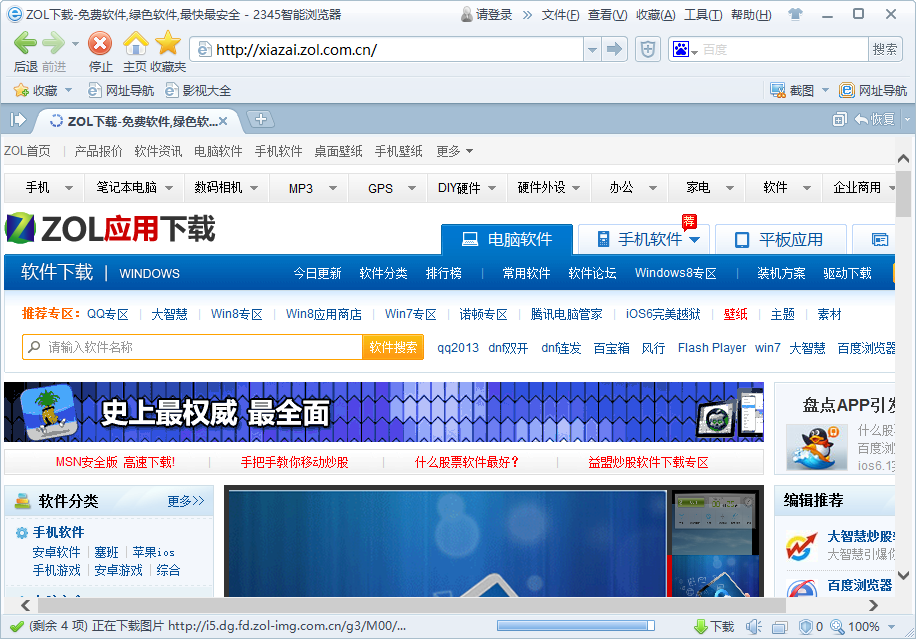Mute audio with the speaker status bar icon
This screenshot has width=916, height=639.
(753, 626)
